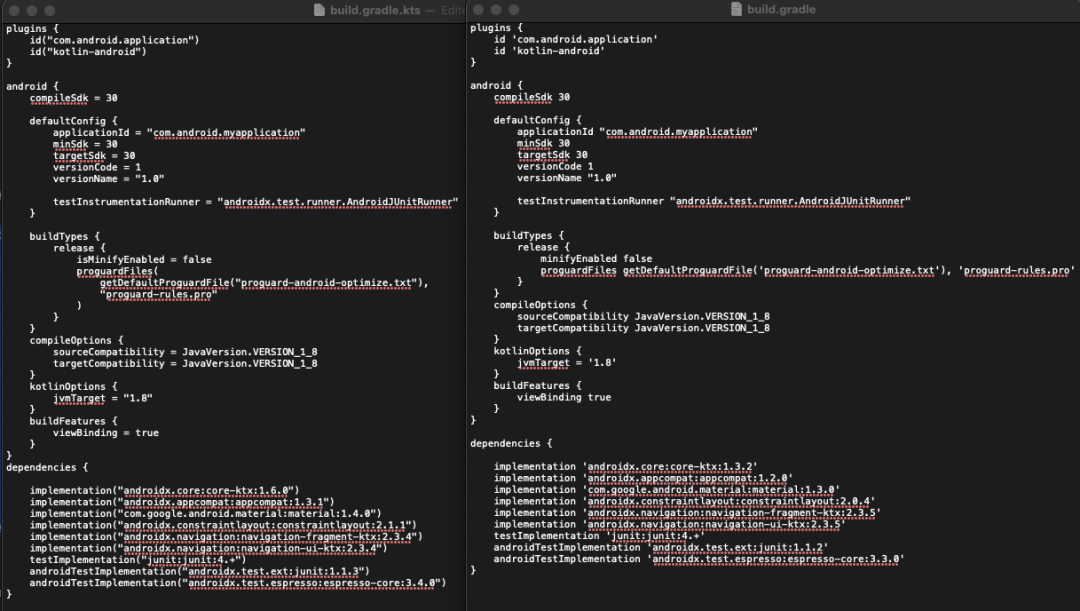Click jvmTarget = "1.8" in kts window
Image resolution: width=1080 pixels, height=611 pixels.
(x=103, y=398)
